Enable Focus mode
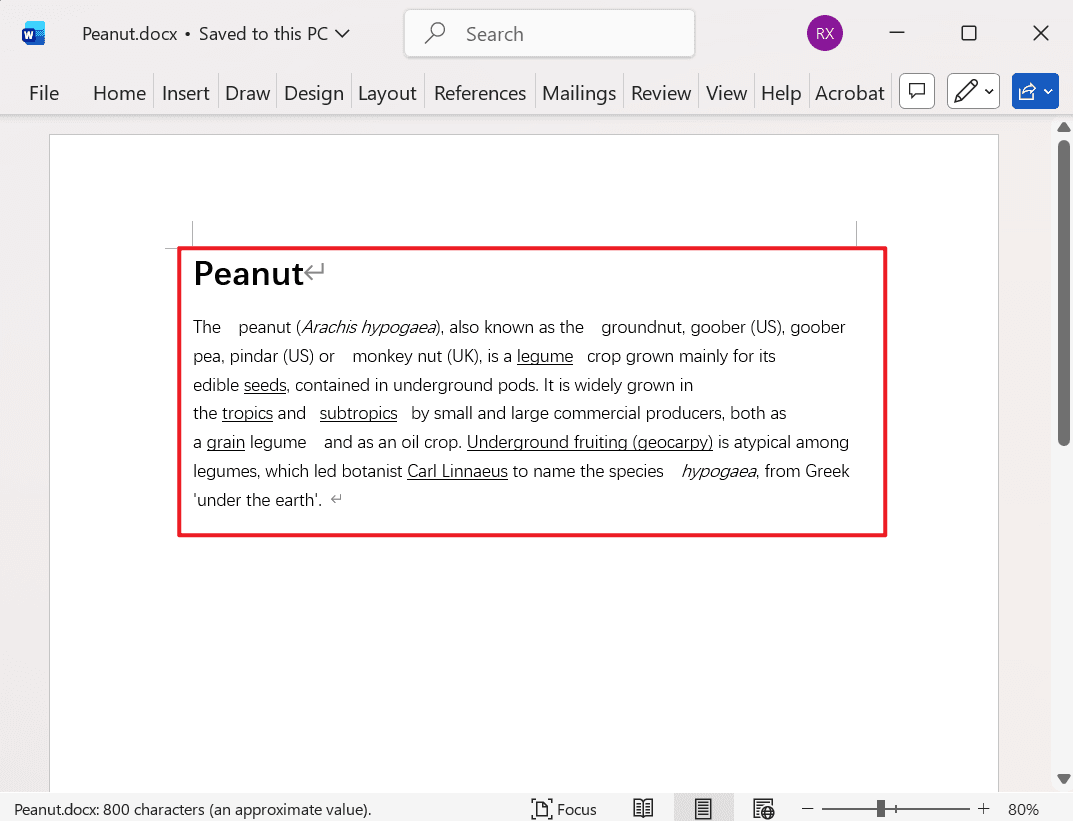The width and height of the screenshot is (1073, 821). 564,809
